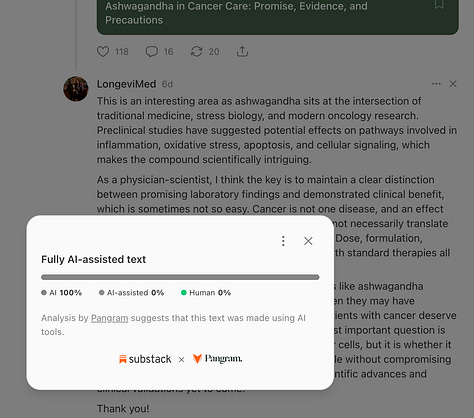Open comments via speech bubble icon
Screen dimensions: 474x418
[151, 52]
